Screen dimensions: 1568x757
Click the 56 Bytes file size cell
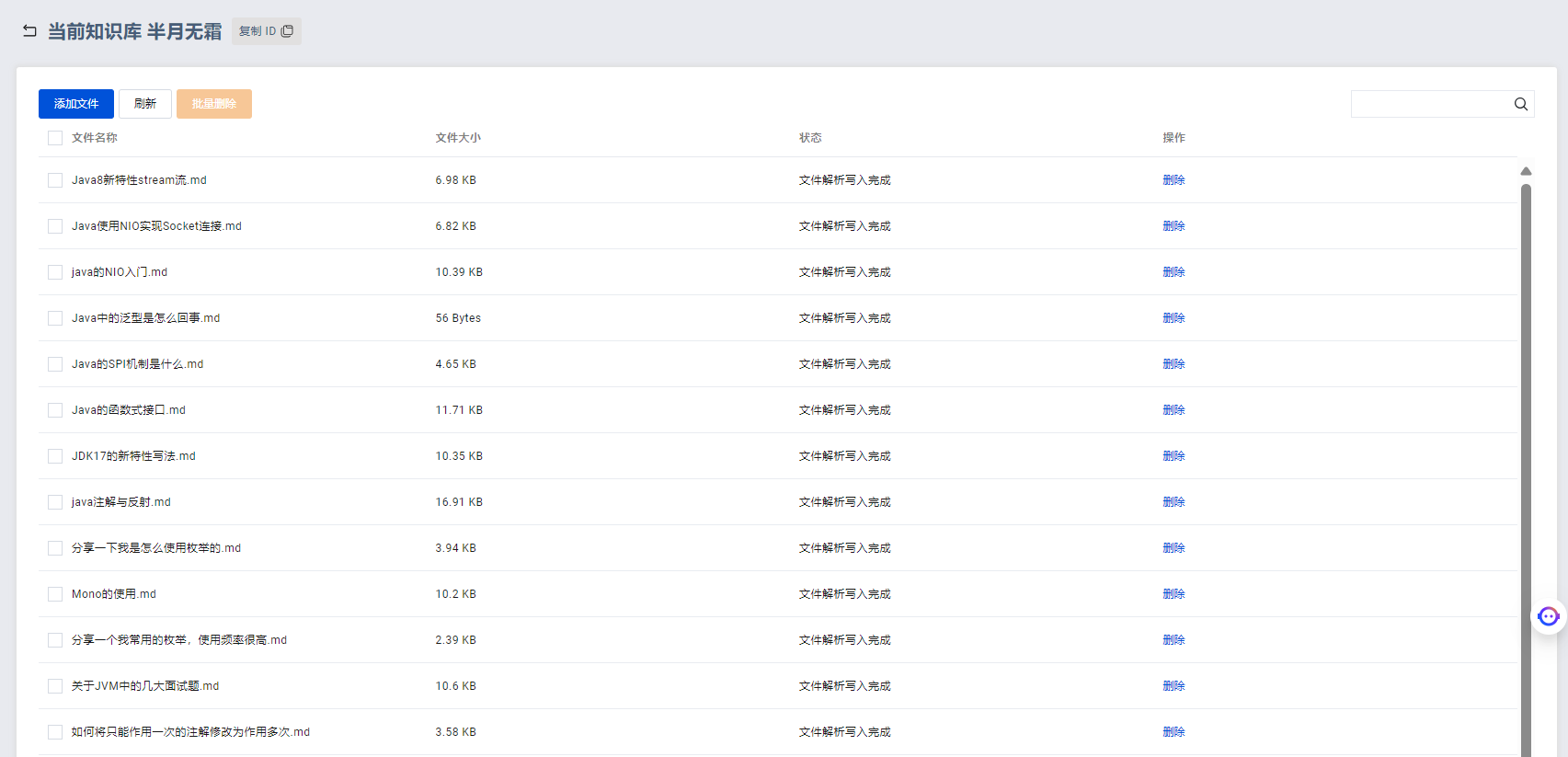tap(458, 318)
